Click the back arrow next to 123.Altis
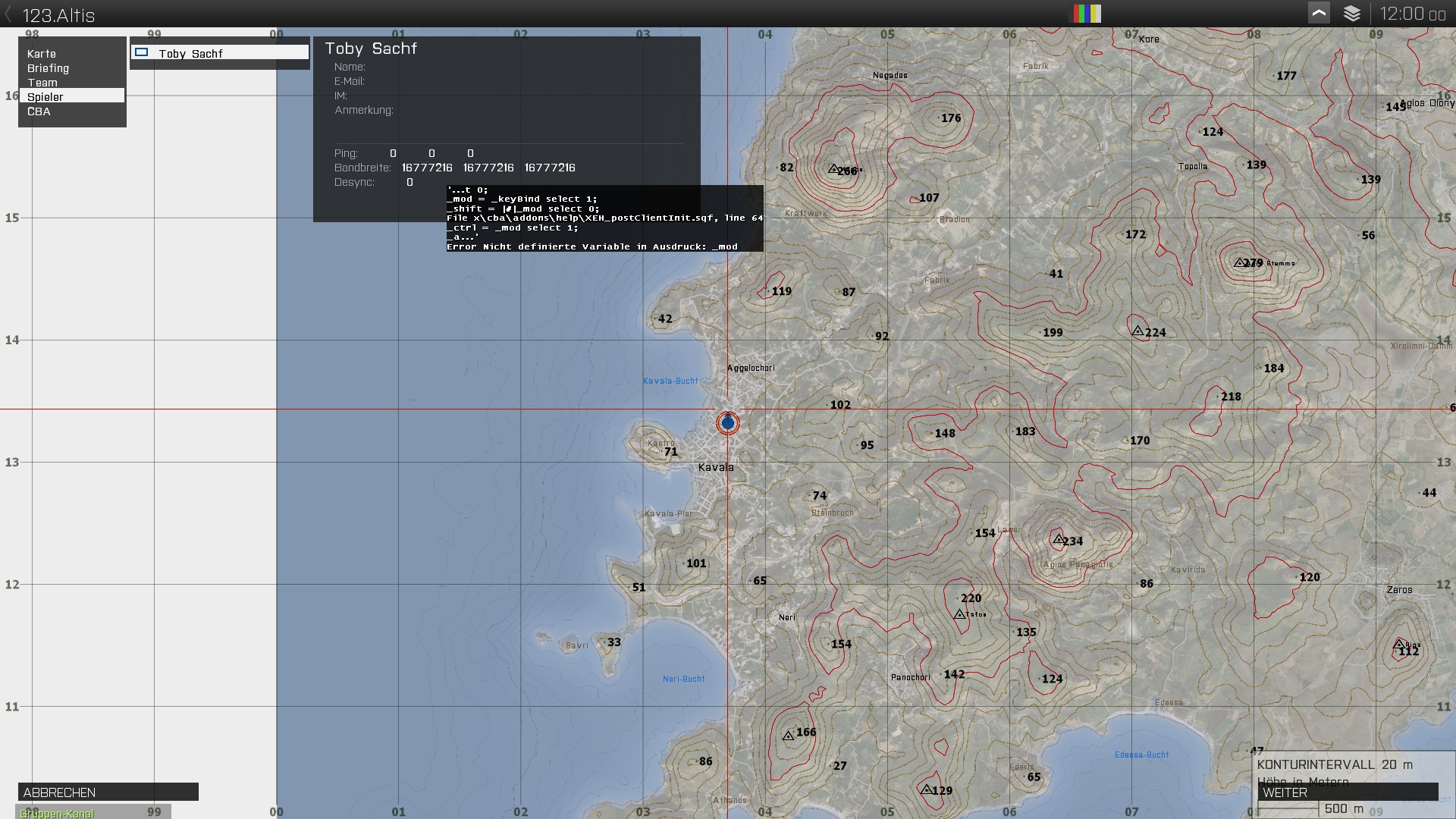 pos(8,14)
